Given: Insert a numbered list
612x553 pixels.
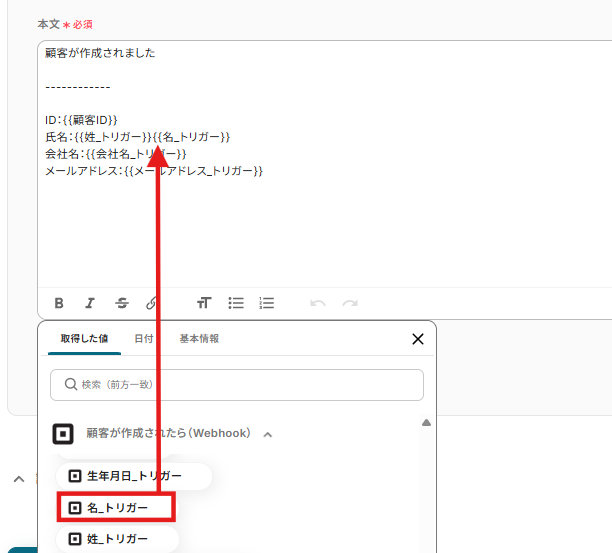Looking at the screenshot, I should [267, 303].
